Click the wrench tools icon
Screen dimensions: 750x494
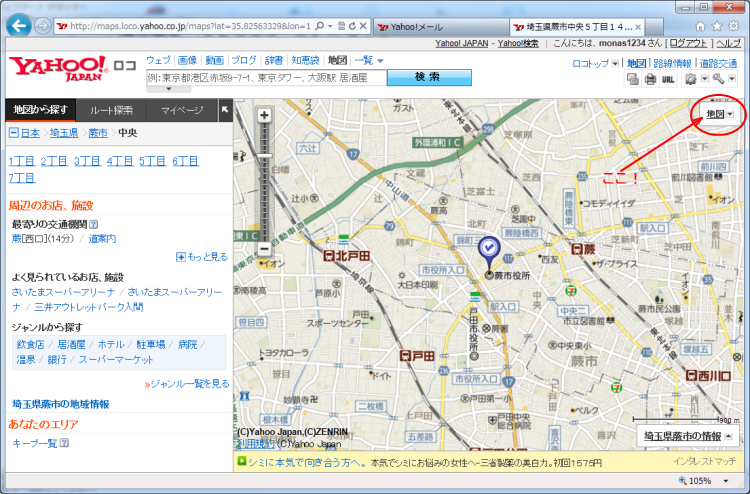pos(718,80)
